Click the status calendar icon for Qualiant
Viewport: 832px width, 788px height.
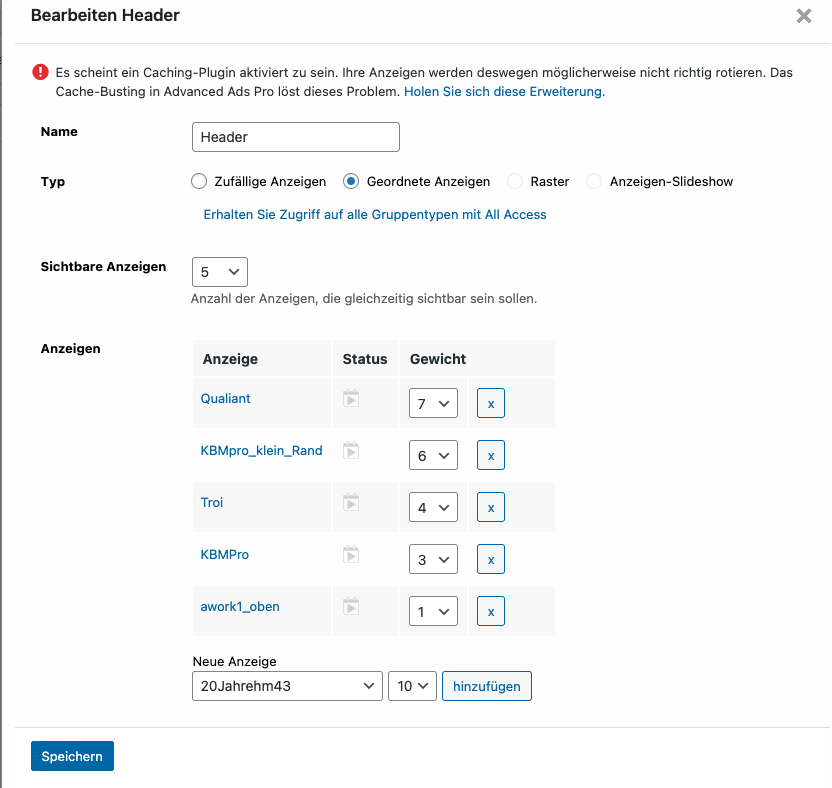(x=351, y=399)
